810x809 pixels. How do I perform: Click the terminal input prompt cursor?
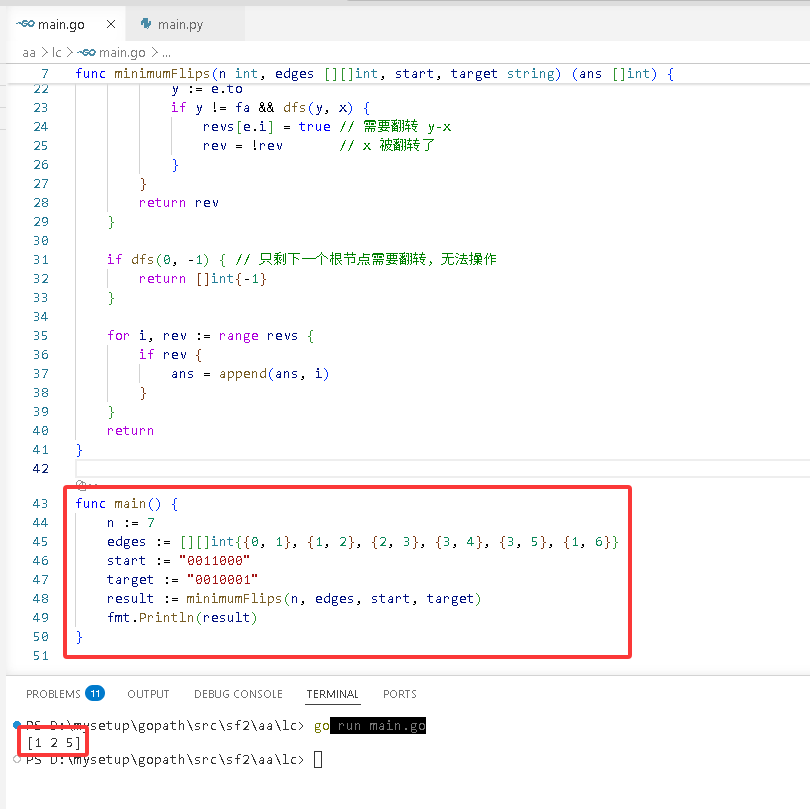click(318, 759)
